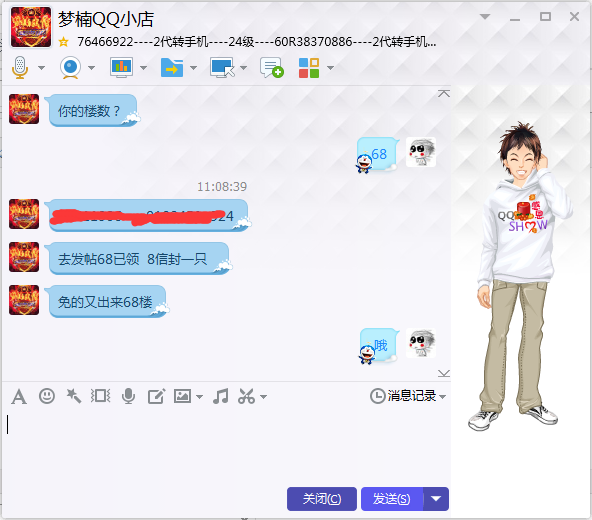592x520 pixels.
Task: Maximize the chat window
Action: tap(545, 16)
